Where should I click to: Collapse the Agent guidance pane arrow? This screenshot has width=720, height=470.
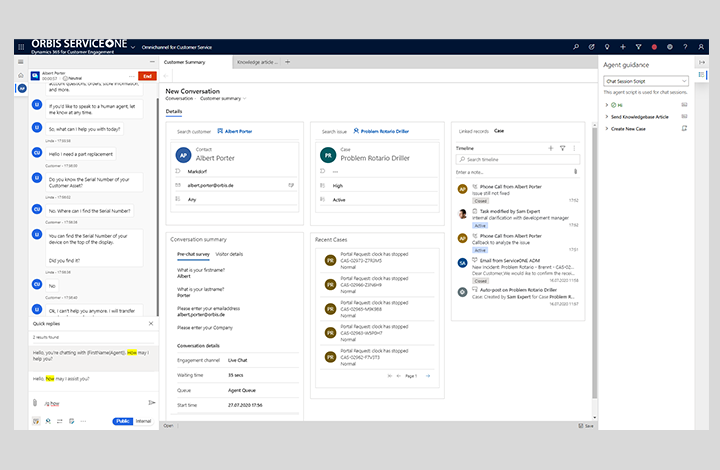(x=702, y=62)
